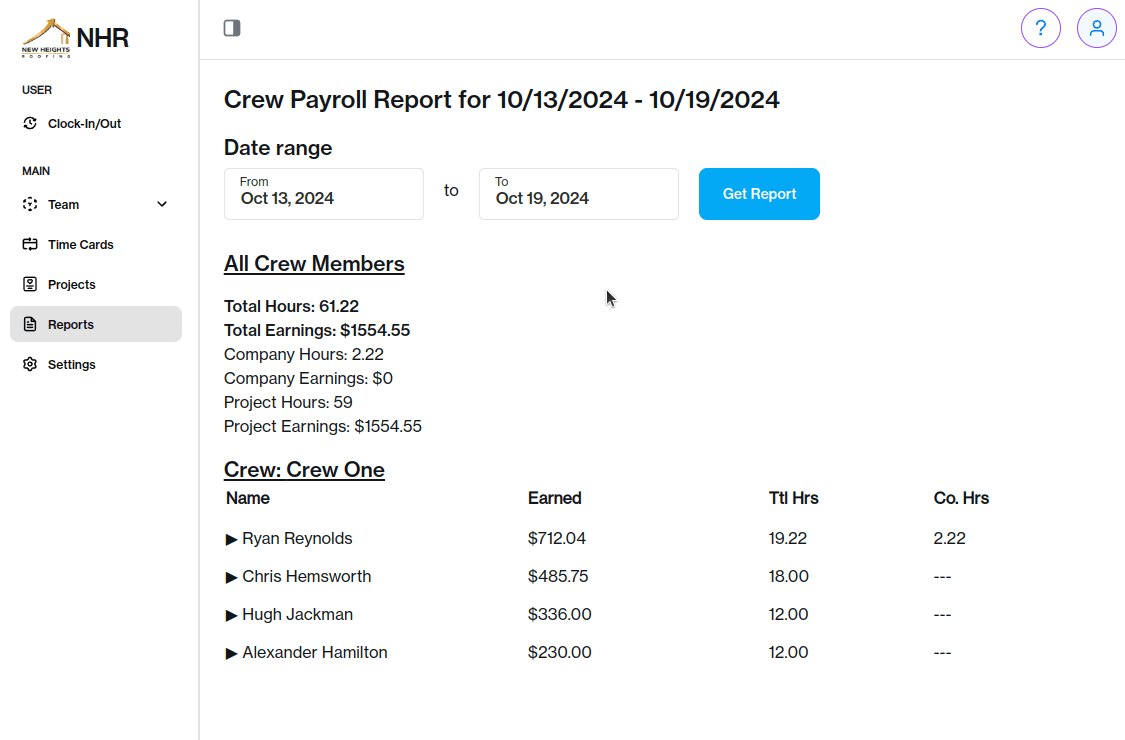Image resolution: width=1125 pixels, height=740 pixels.
Task: Open Time Cards via its calendar icon
Action: [29, 244]
